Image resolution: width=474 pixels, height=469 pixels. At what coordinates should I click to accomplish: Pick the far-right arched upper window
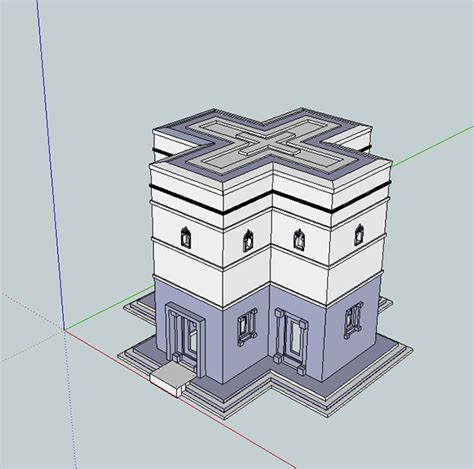(359, 235)
